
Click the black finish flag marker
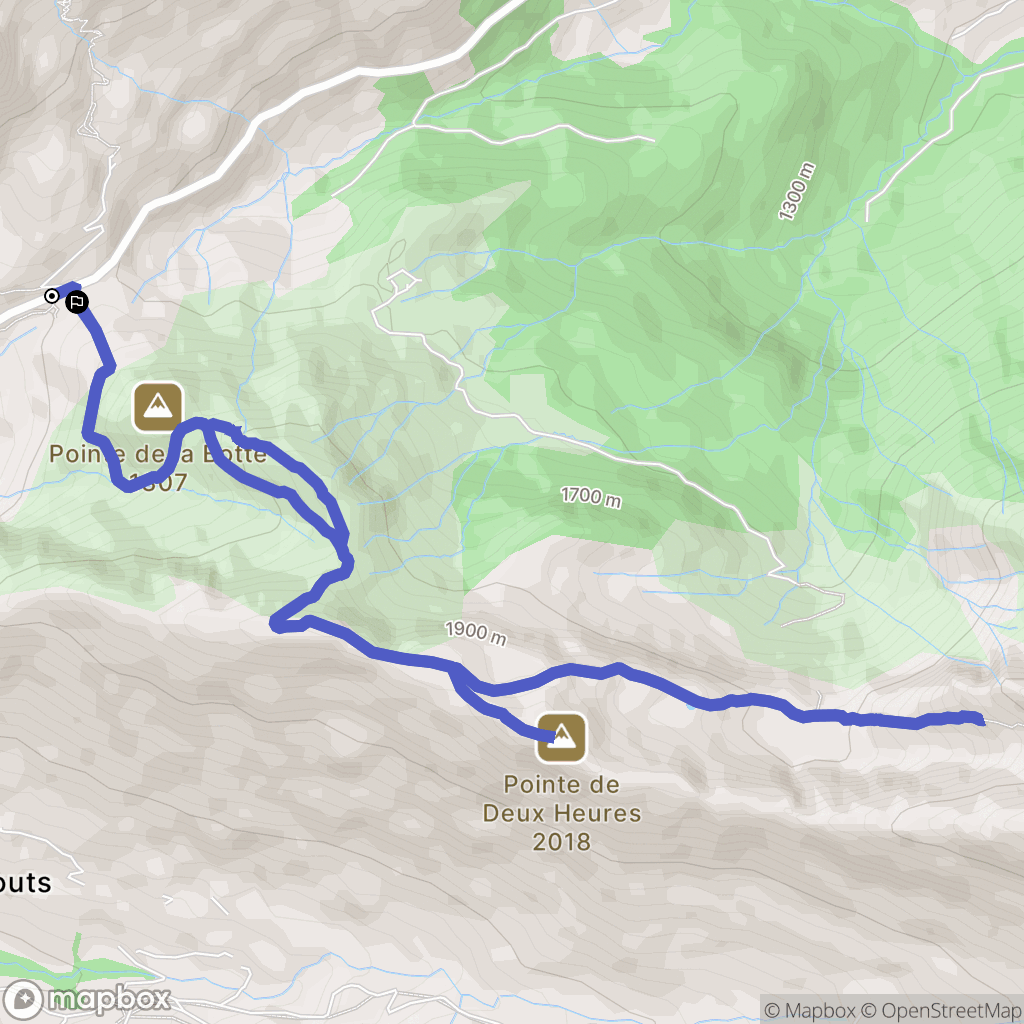point(77,302)
